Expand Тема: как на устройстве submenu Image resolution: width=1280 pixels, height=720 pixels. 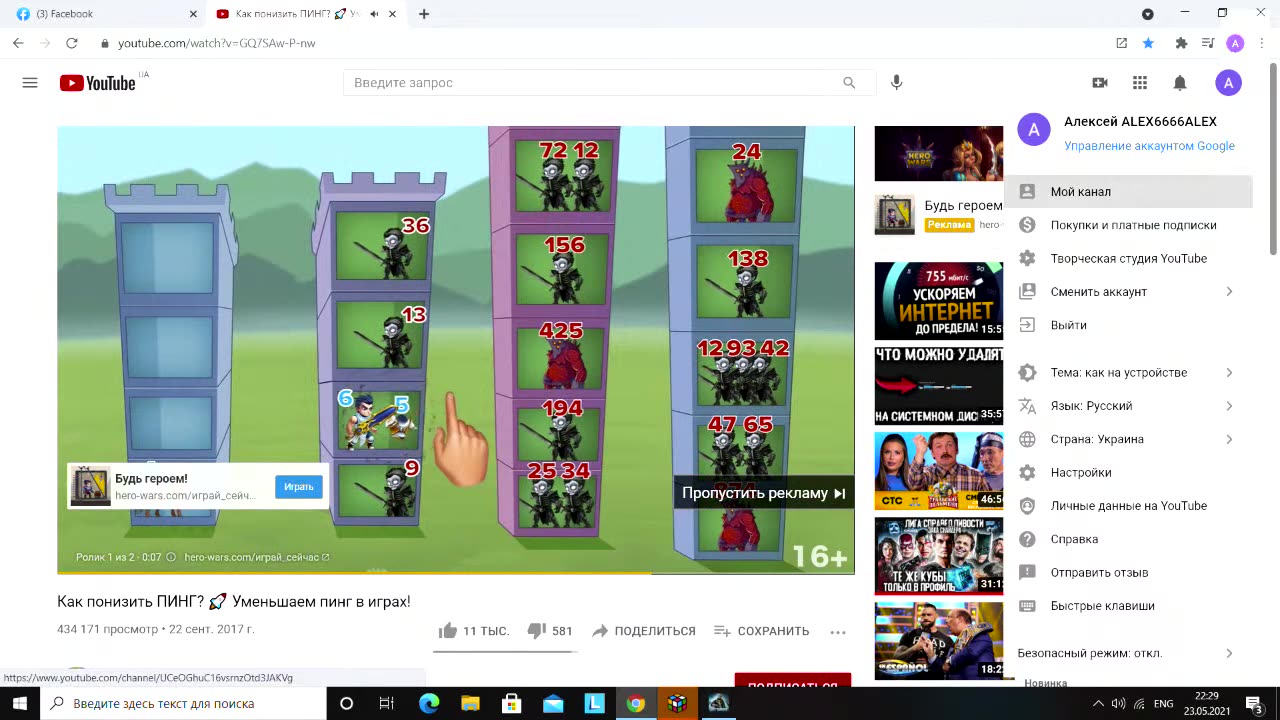tap(1229, 373)
